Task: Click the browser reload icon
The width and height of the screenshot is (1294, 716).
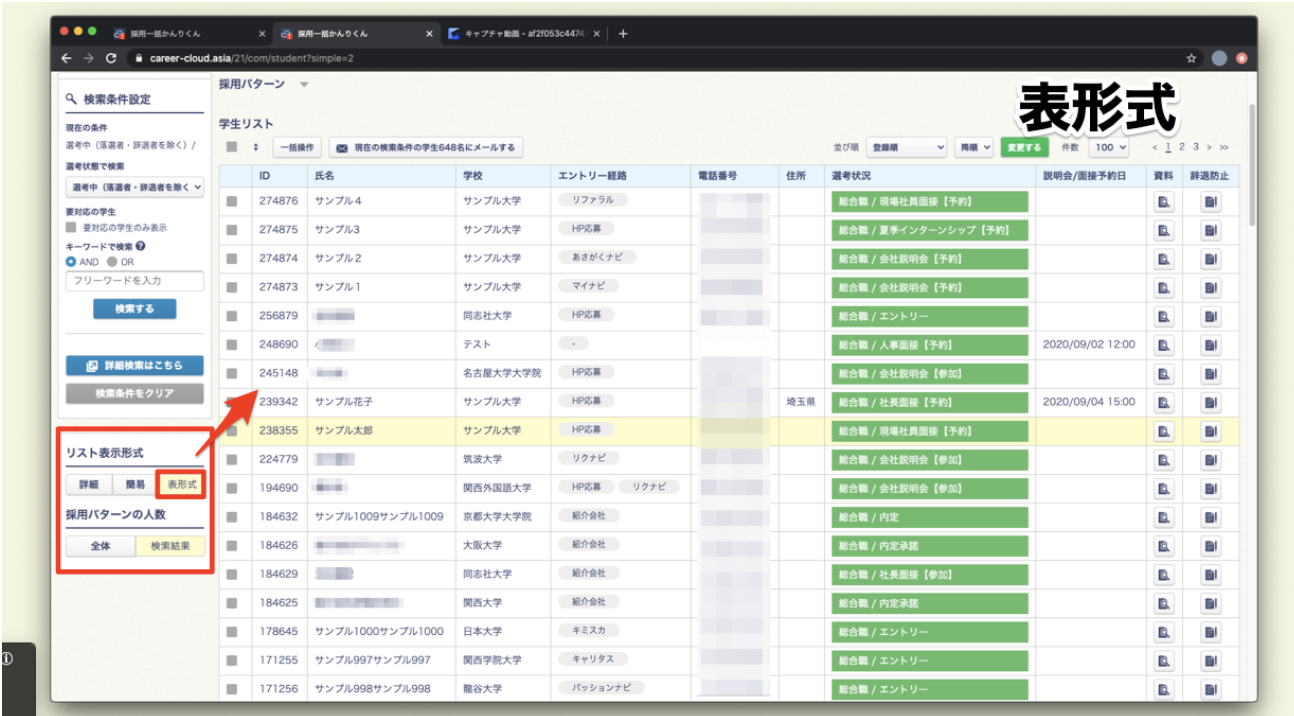Action: 111,58
